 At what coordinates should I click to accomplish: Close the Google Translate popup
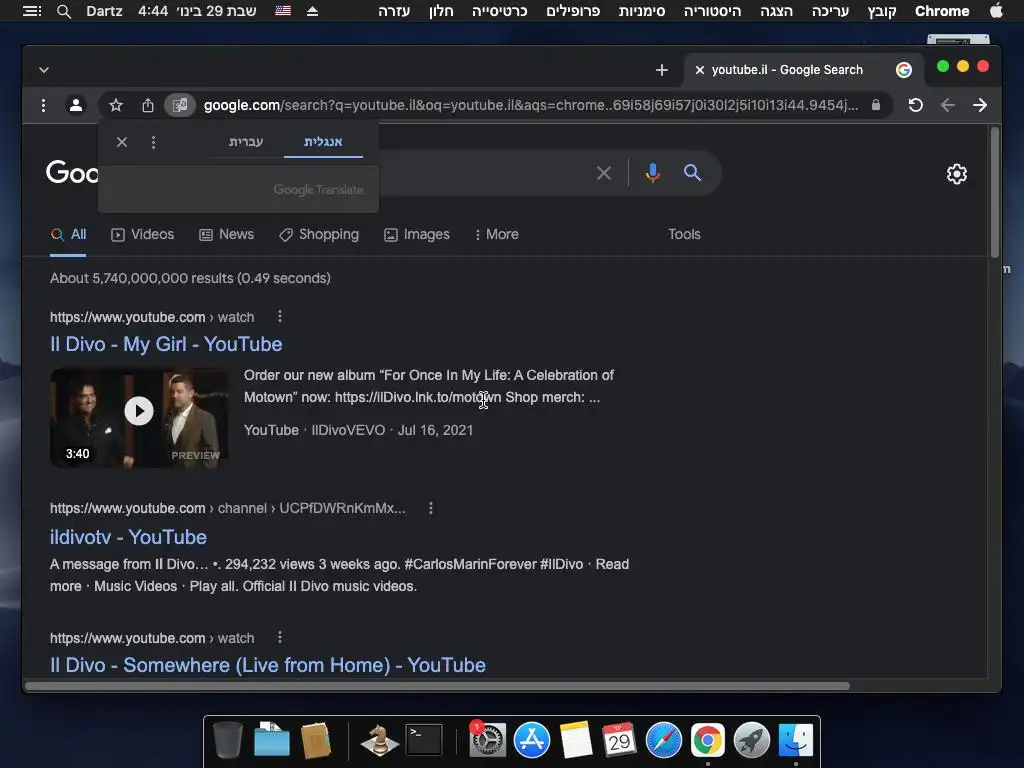[x=121, y=142]
